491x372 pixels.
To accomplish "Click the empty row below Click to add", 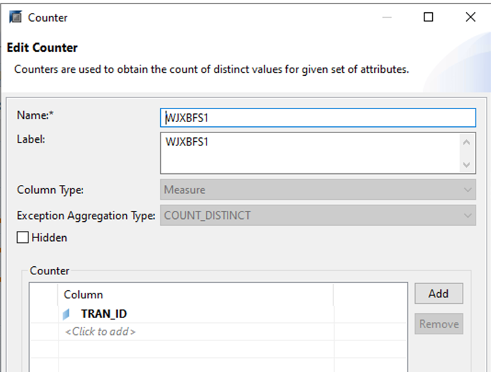I will (218, 349).
